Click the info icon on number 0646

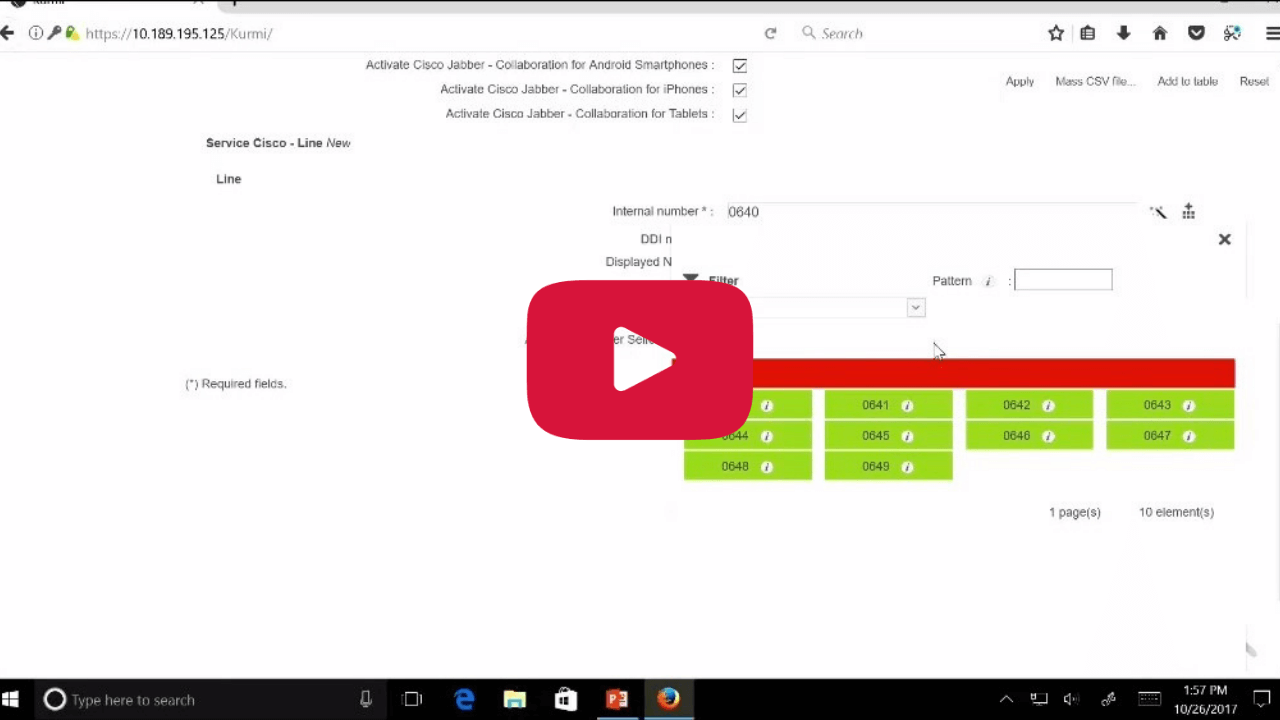click(x=1048, y=436)
